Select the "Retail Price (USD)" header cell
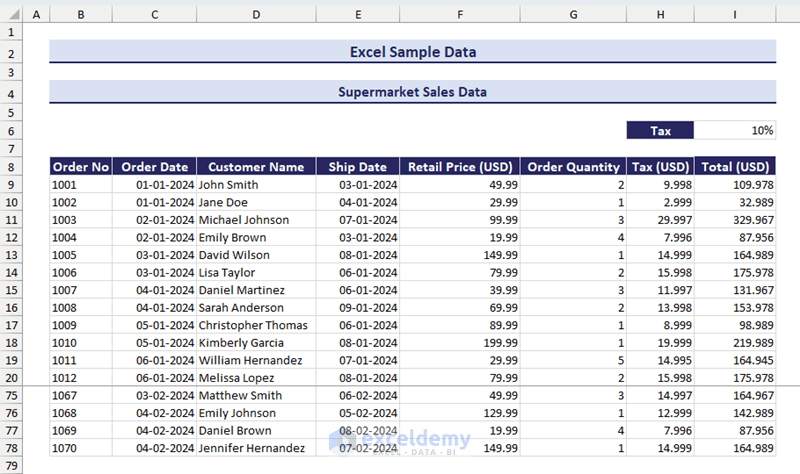800x474 pixels. coord(459,167)
